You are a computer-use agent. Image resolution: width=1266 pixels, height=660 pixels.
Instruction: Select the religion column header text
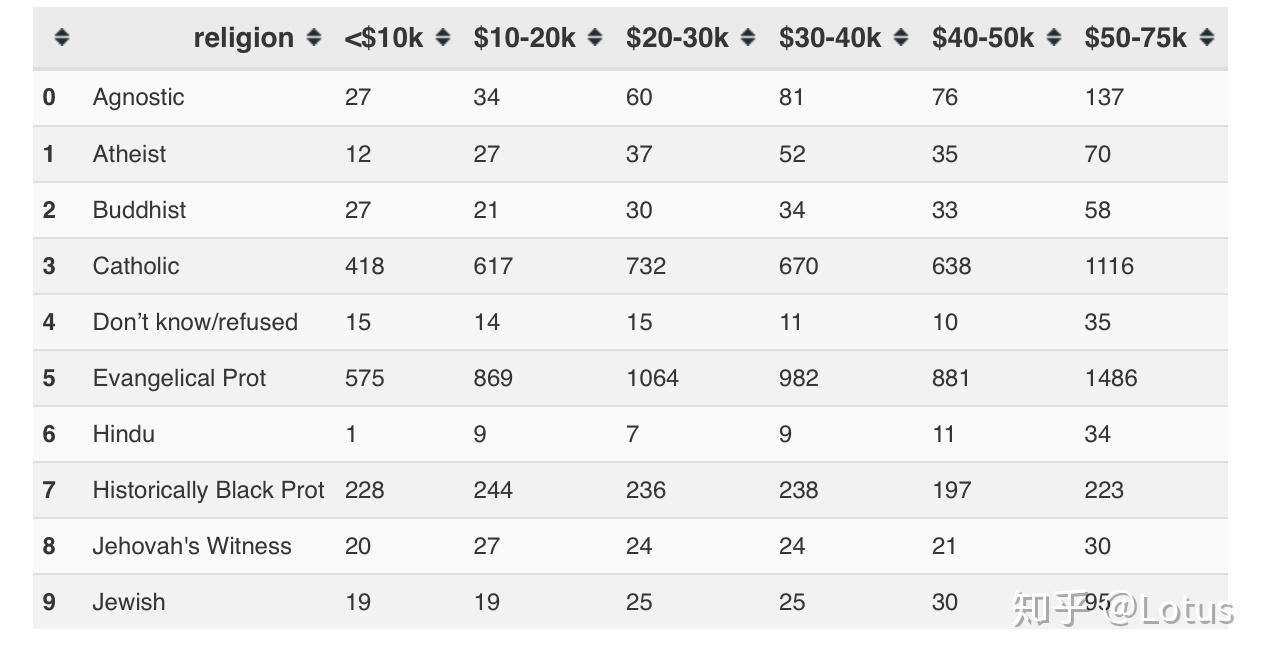(x=244, y=38)
